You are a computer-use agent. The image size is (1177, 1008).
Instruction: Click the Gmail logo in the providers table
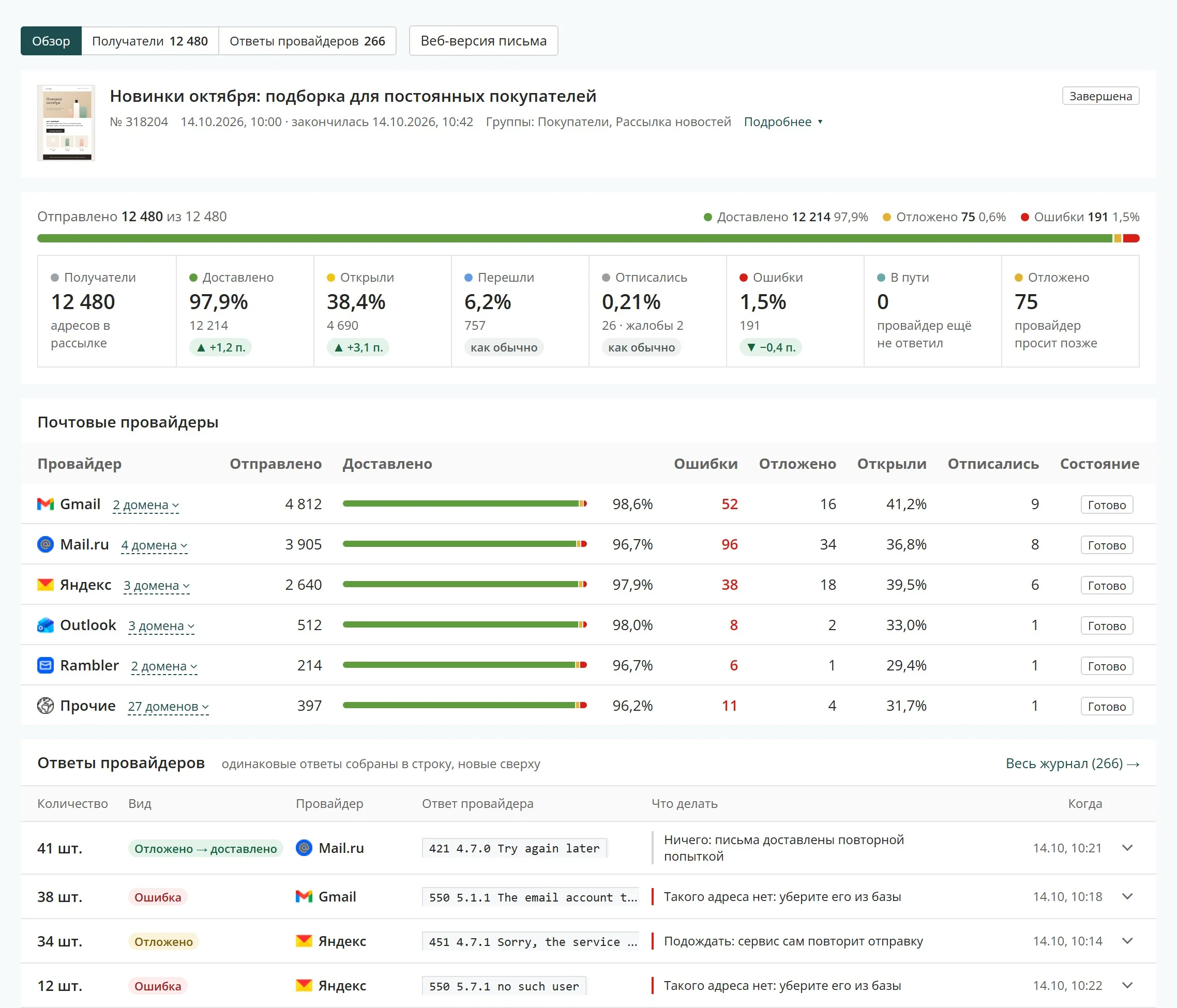pos(46,505)
